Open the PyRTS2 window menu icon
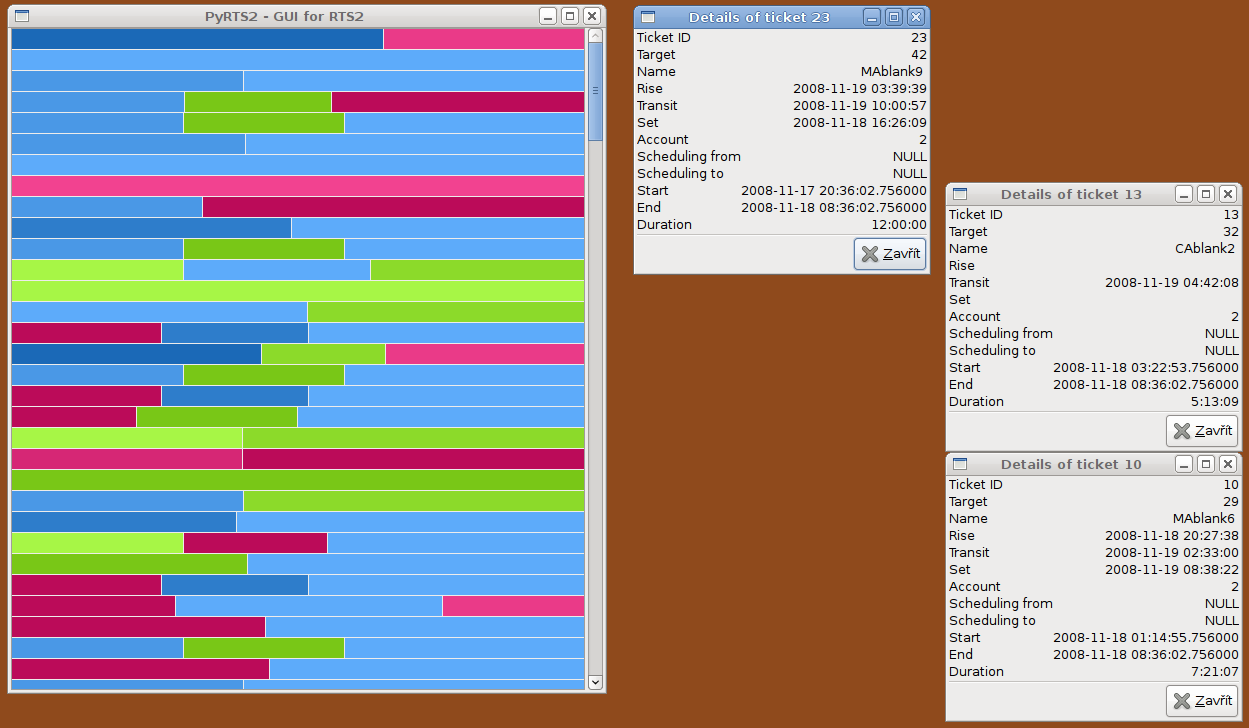Screen dimensions: 1249x728 [x=22, y=16]
